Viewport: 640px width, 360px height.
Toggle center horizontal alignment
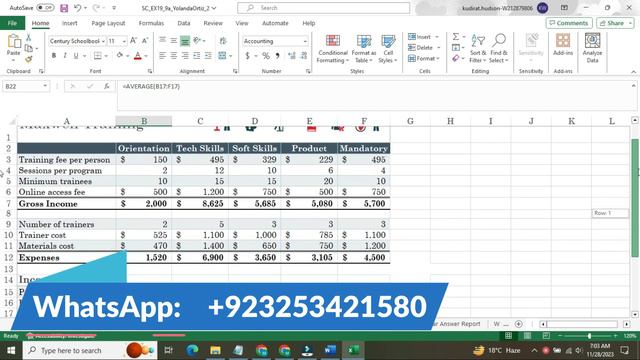point(173,56)
